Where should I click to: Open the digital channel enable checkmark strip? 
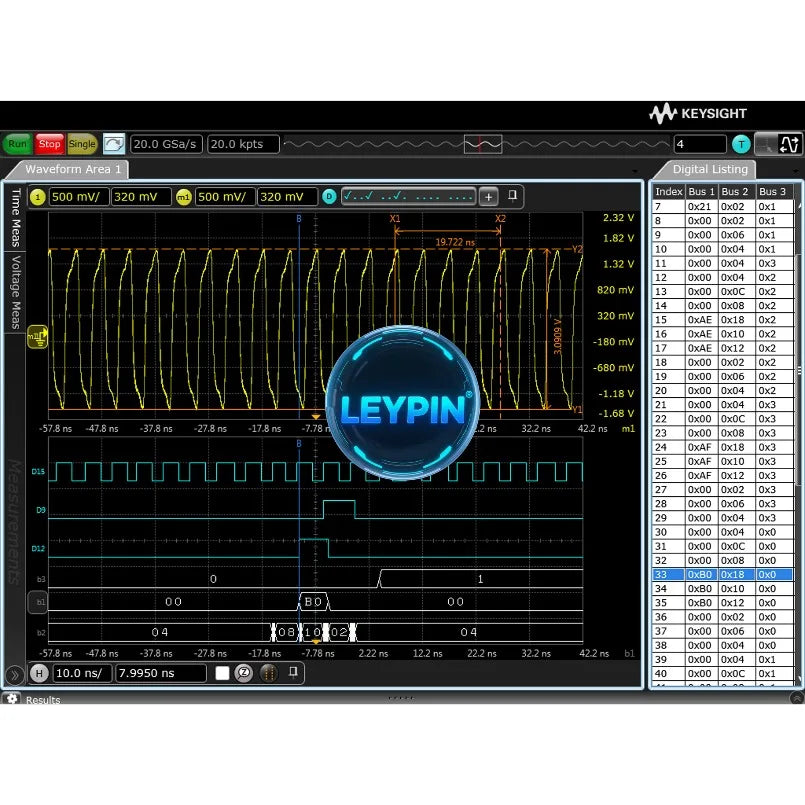[x=408, y=197]
